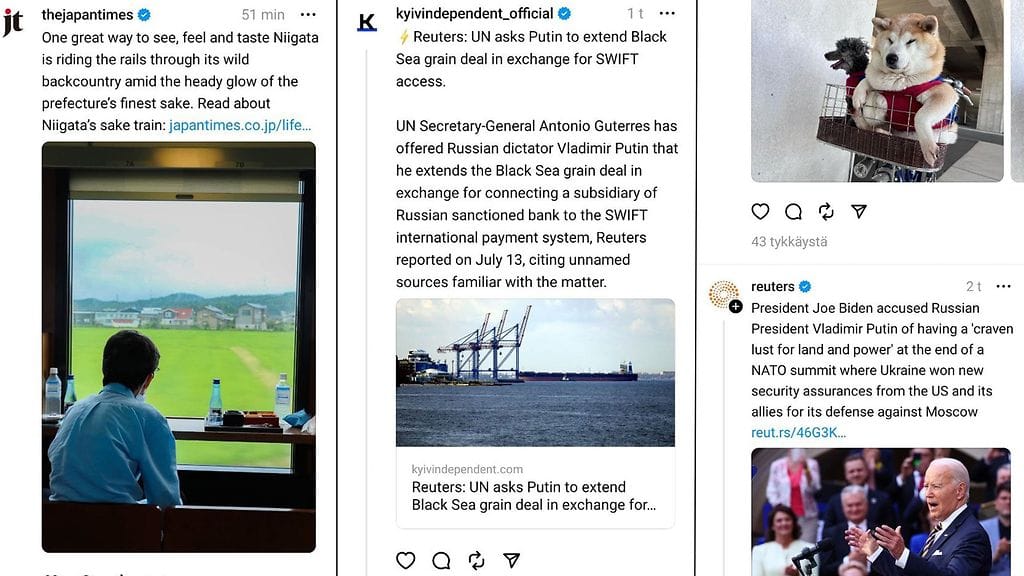
Task: Open kyivindependent_official profile from username
Action: (475, 13)
